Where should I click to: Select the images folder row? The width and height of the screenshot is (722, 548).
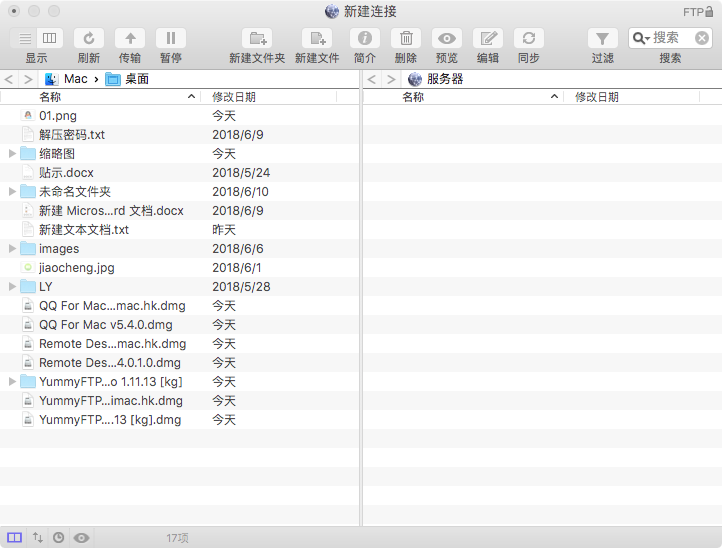(x=179, y=249)
